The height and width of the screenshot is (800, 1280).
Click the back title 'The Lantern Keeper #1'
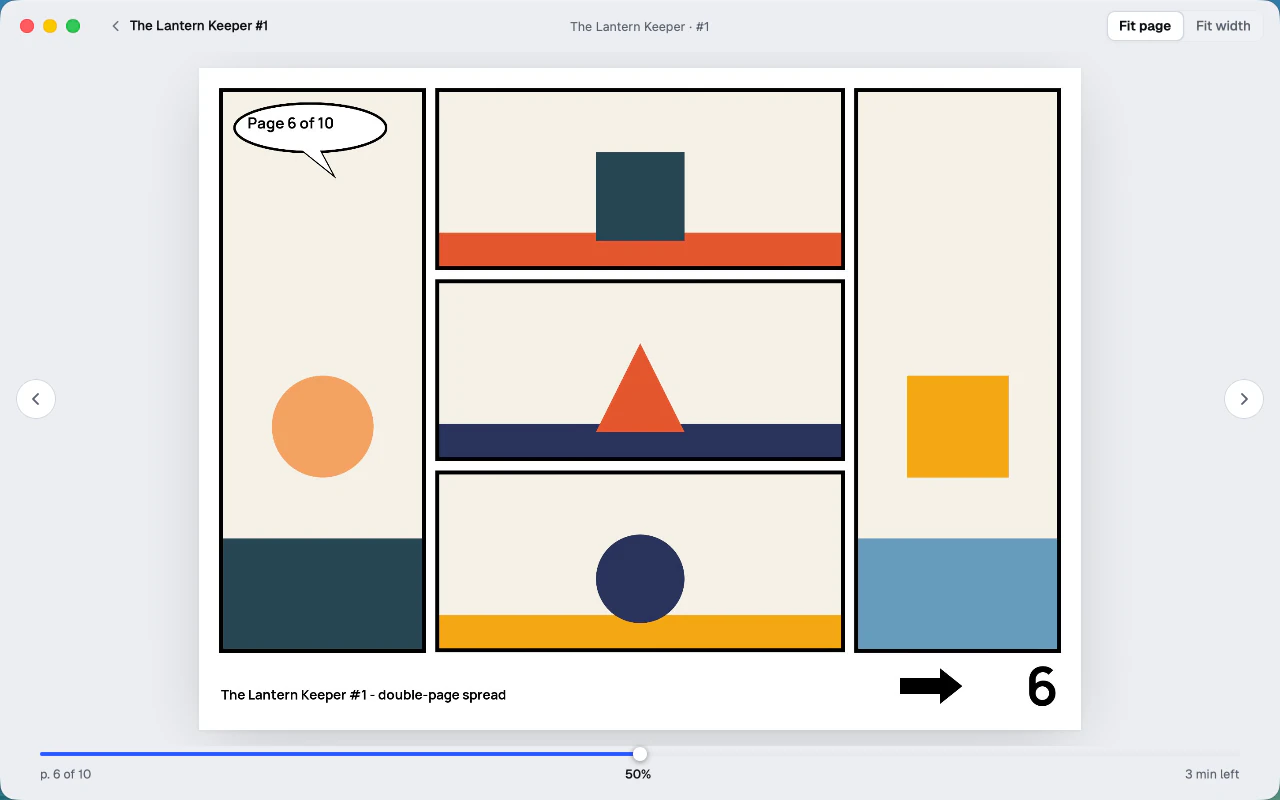point(199,26)
